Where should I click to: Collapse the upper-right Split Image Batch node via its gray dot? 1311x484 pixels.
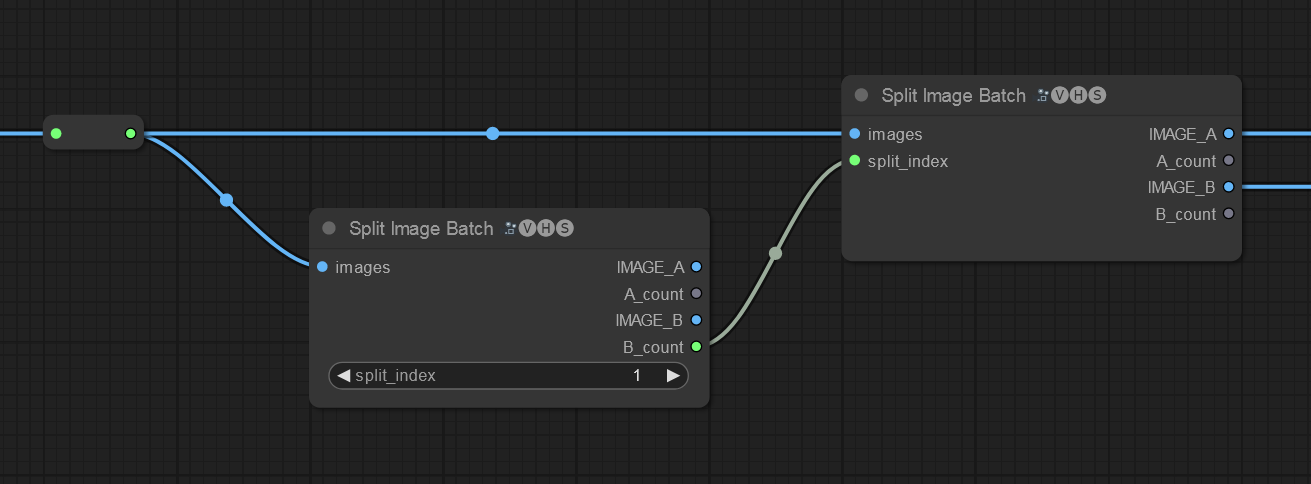pos(861,95)
